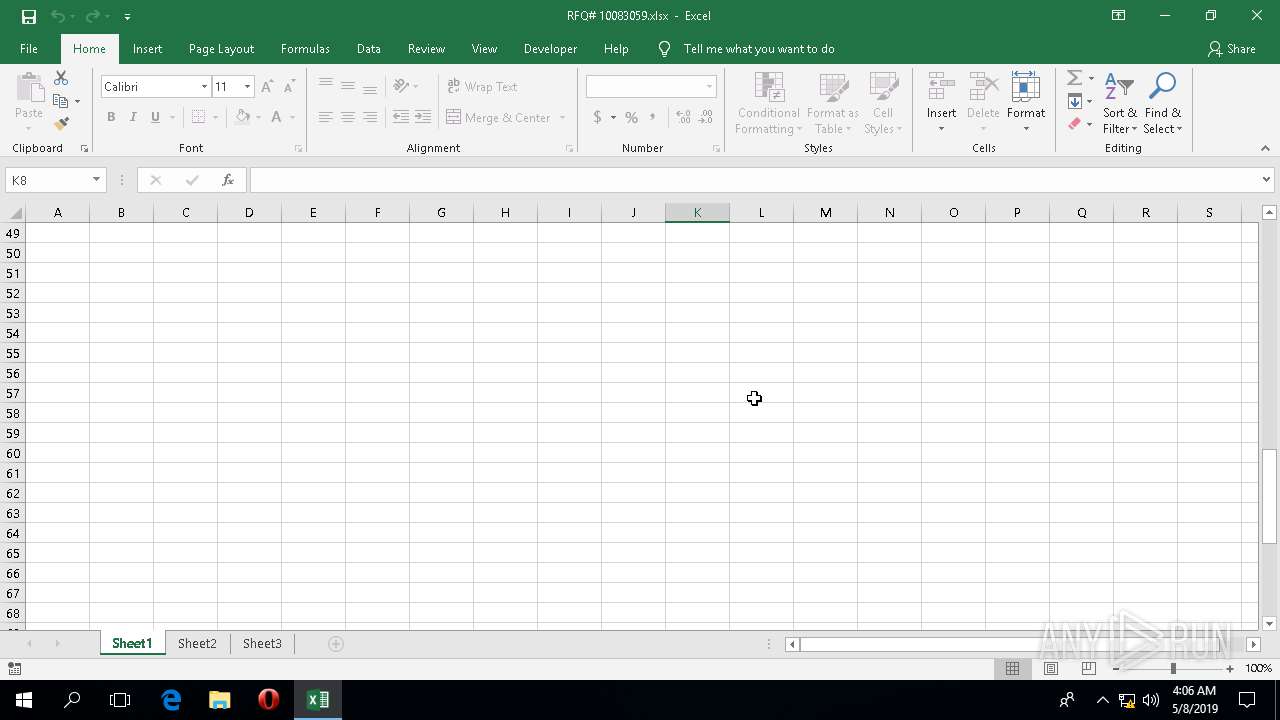Click the Format Painter brush icon
The image size is (1280, 720).
pos(61,124)
